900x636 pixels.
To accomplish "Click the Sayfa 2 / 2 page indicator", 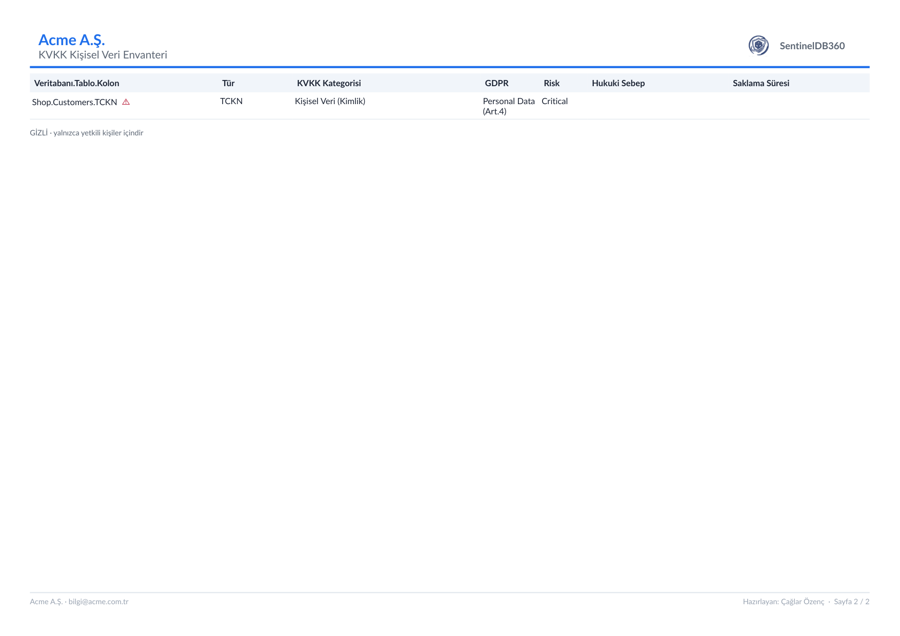I will pyautogui.click(x=851, y=602).
